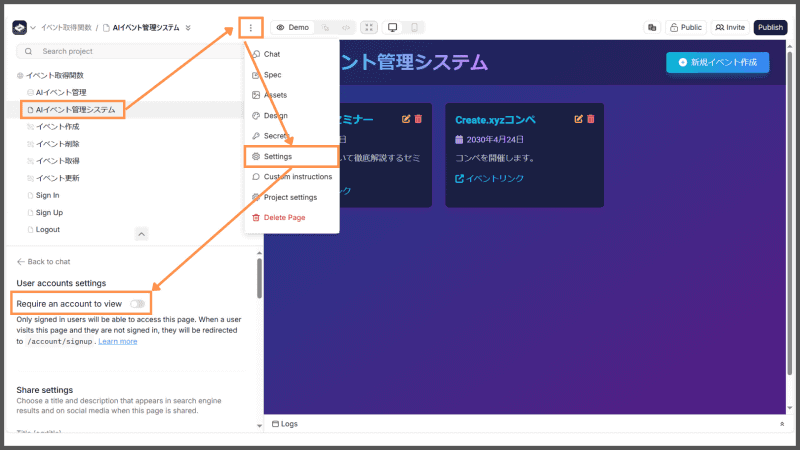Image resolution: width=800 pixels, height=450 pixels.
Task: Click 新規イベント作成 button
Action: (717, 62)
